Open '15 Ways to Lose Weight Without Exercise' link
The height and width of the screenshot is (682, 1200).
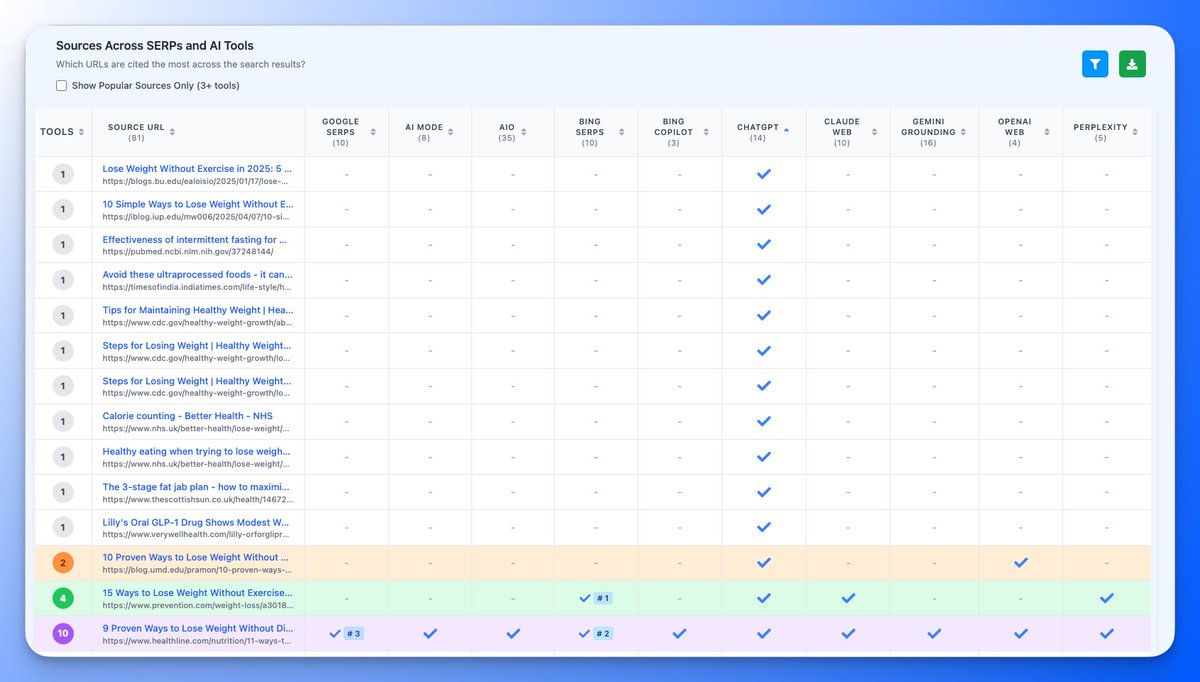pyautogui.click(x=198, y=593)
